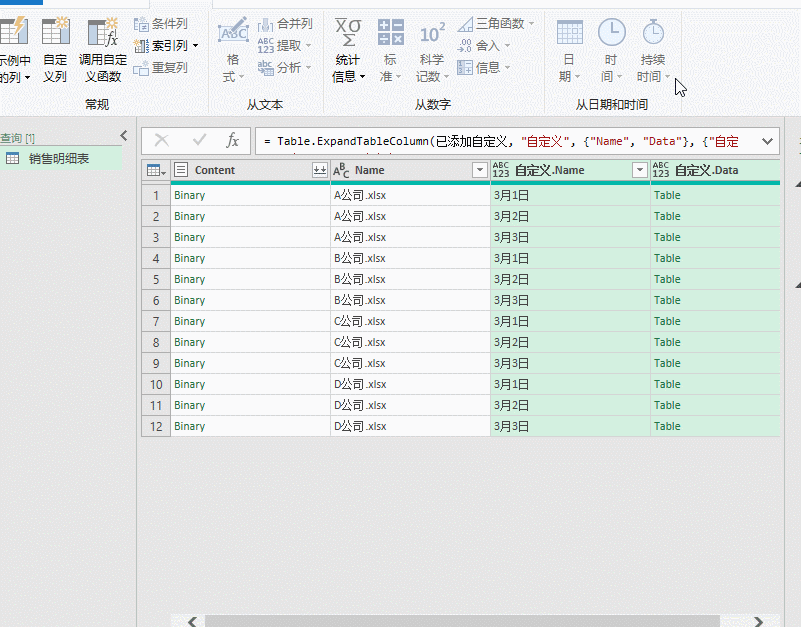The width and height of the screenshot is (801, 627).
Task: Click Column From Examples icon (示例中的列)
Action: click(x=14, y=31)
